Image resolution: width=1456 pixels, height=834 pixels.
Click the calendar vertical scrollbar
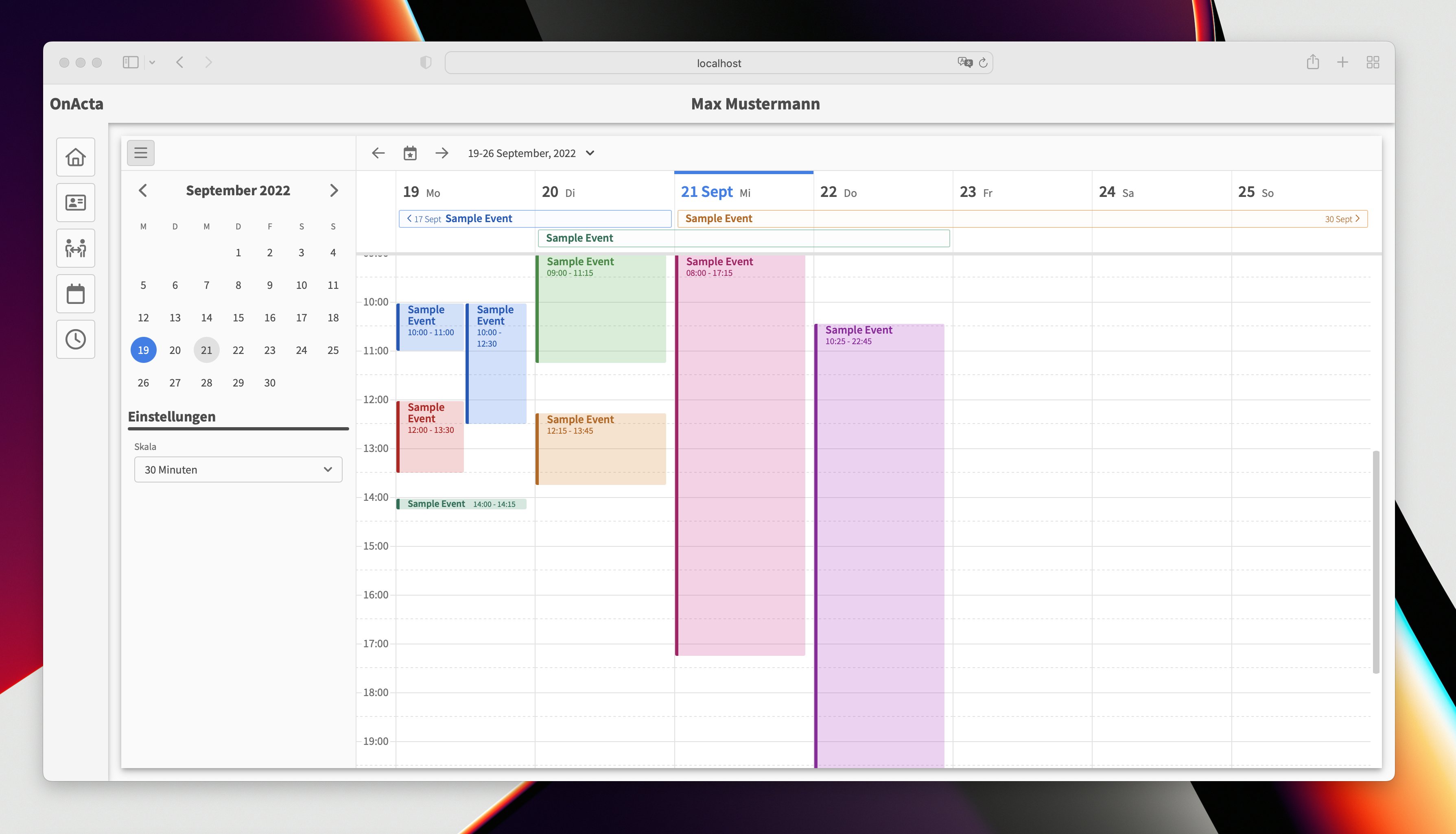1376,561
